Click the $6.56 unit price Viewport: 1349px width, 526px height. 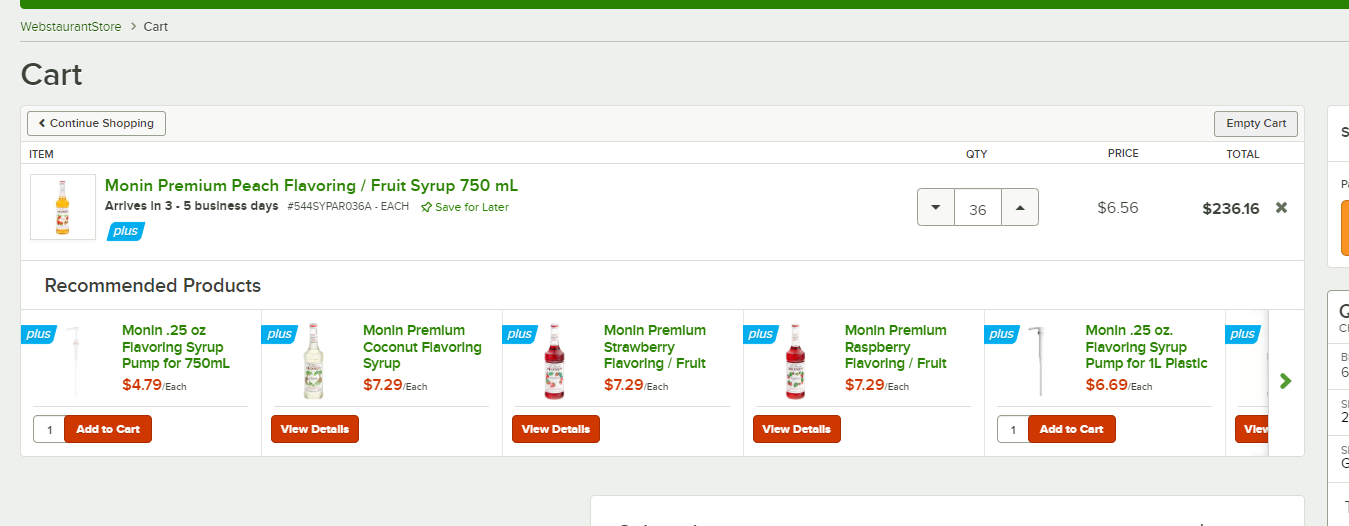click(x=1118, y=208)
